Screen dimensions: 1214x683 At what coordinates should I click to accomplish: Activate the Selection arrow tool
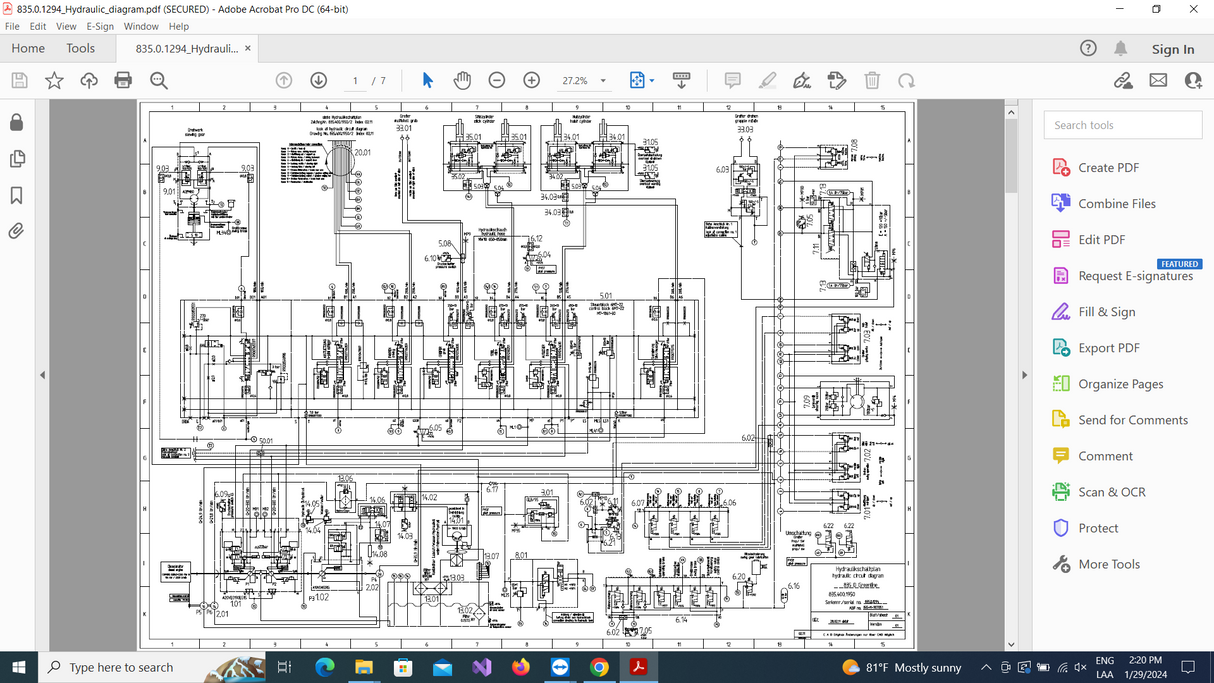pos(428,80)
